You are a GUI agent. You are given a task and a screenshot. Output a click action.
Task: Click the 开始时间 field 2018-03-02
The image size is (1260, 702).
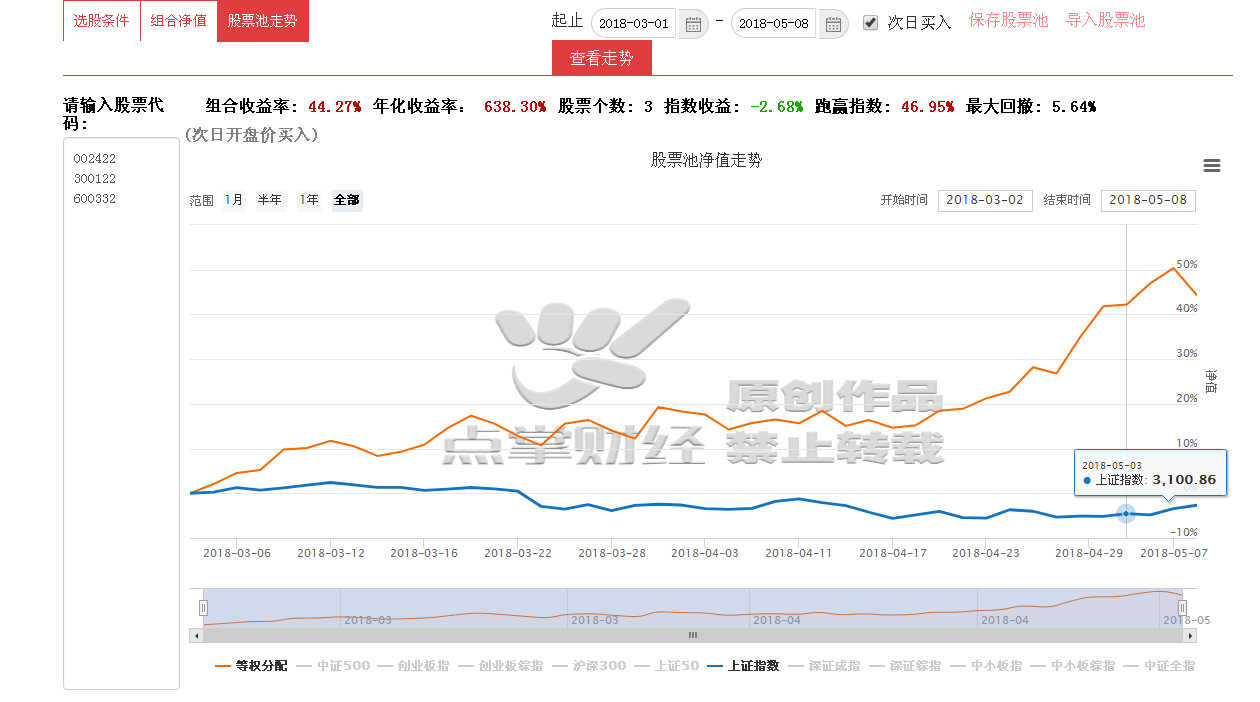coord(985,200)
